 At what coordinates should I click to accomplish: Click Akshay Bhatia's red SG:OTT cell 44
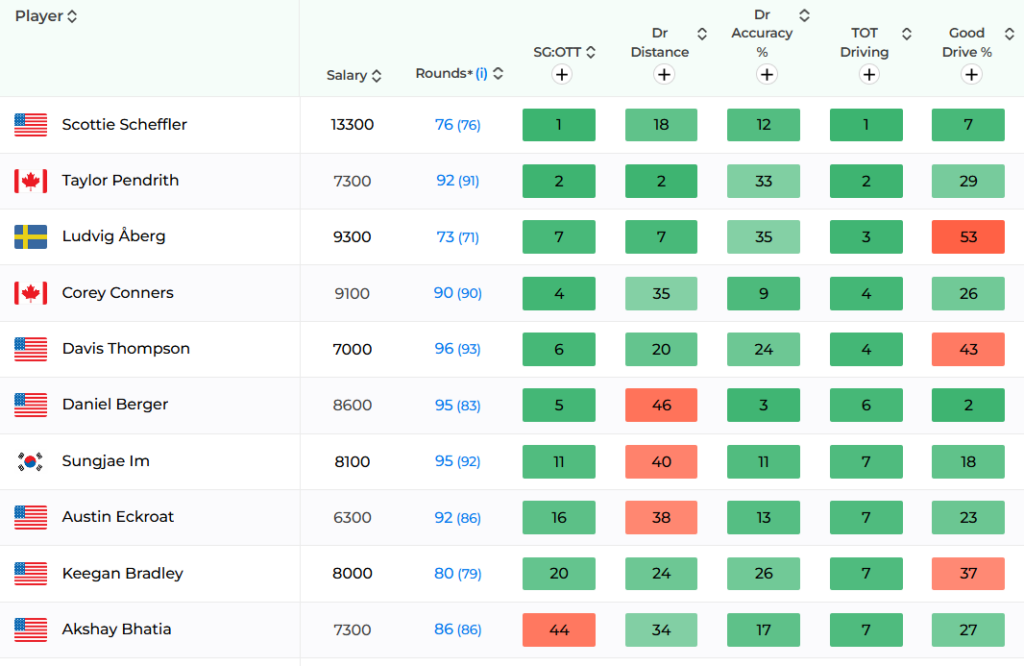pyautogui.click(x=559, y=630)
